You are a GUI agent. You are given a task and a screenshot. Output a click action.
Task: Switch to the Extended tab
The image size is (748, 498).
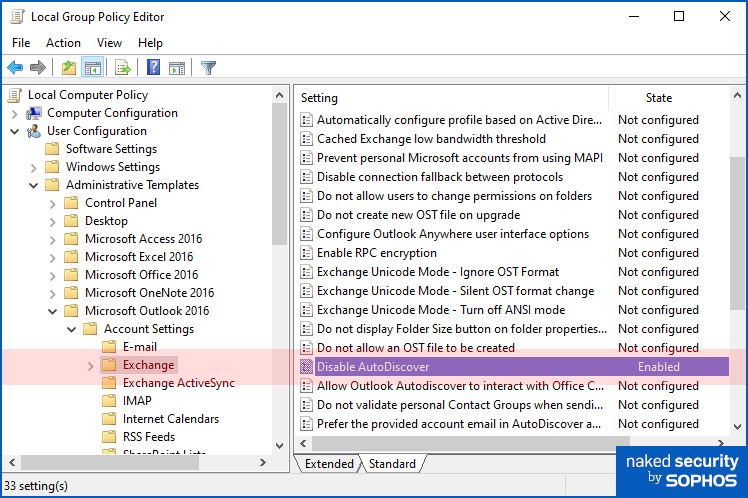click(x=329, y=464)
